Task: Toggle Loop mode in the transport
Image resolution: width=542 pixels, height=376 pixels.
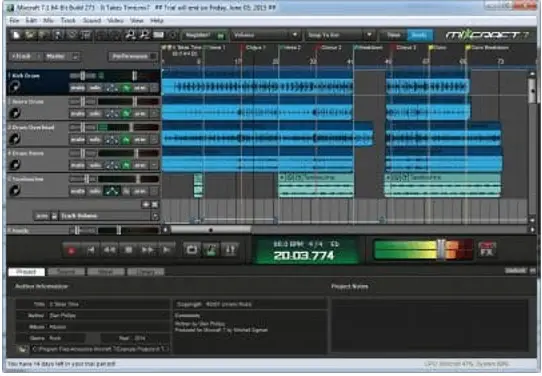Action: pyautogui.click(x=192, y=250)
